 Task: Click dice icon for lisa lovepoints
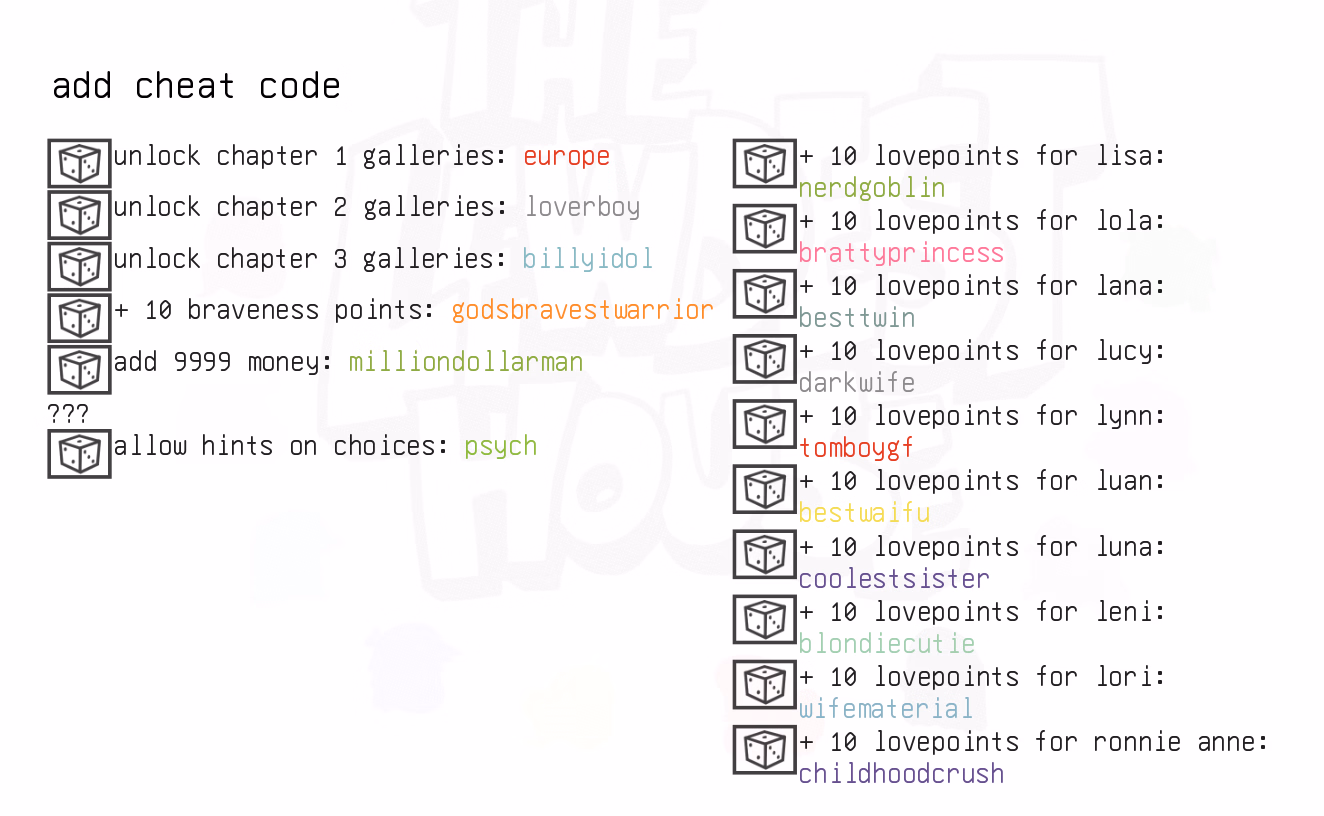pyautogui.click(x=764, y=164)
